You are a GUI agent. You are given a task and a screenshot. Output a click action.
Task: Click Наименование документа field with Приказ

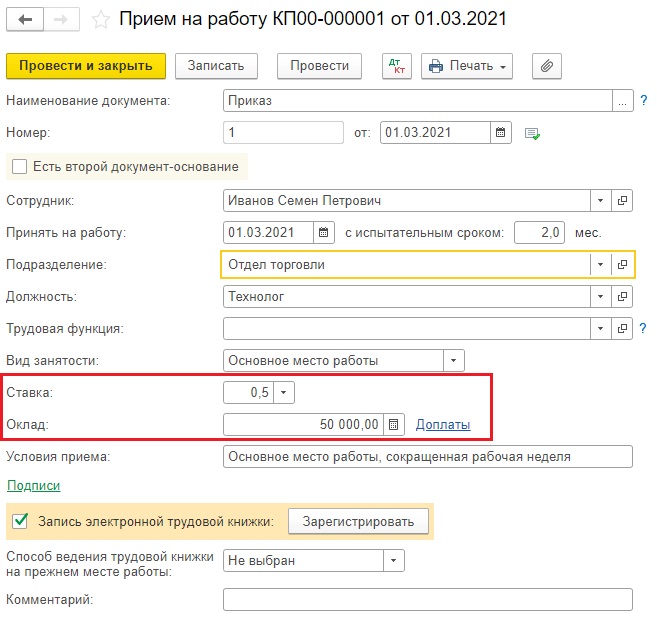pyautogui.click(x=418, y=101)
